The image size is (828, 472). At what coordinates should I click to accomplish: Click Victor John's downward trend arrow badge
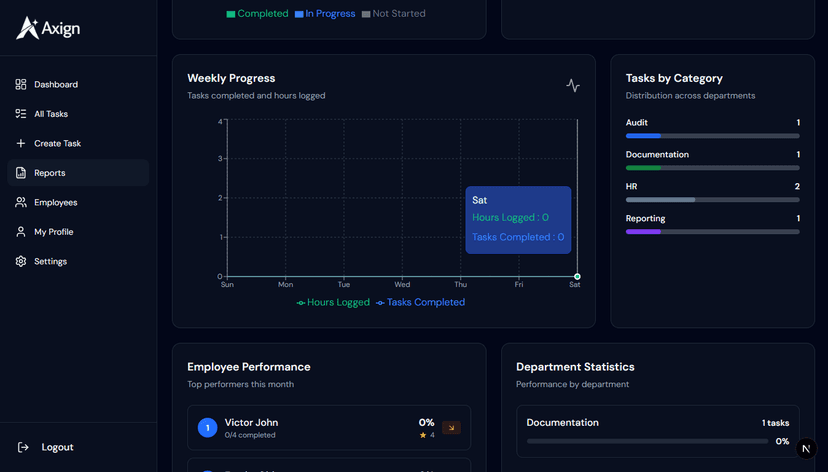tap(451, 428)
